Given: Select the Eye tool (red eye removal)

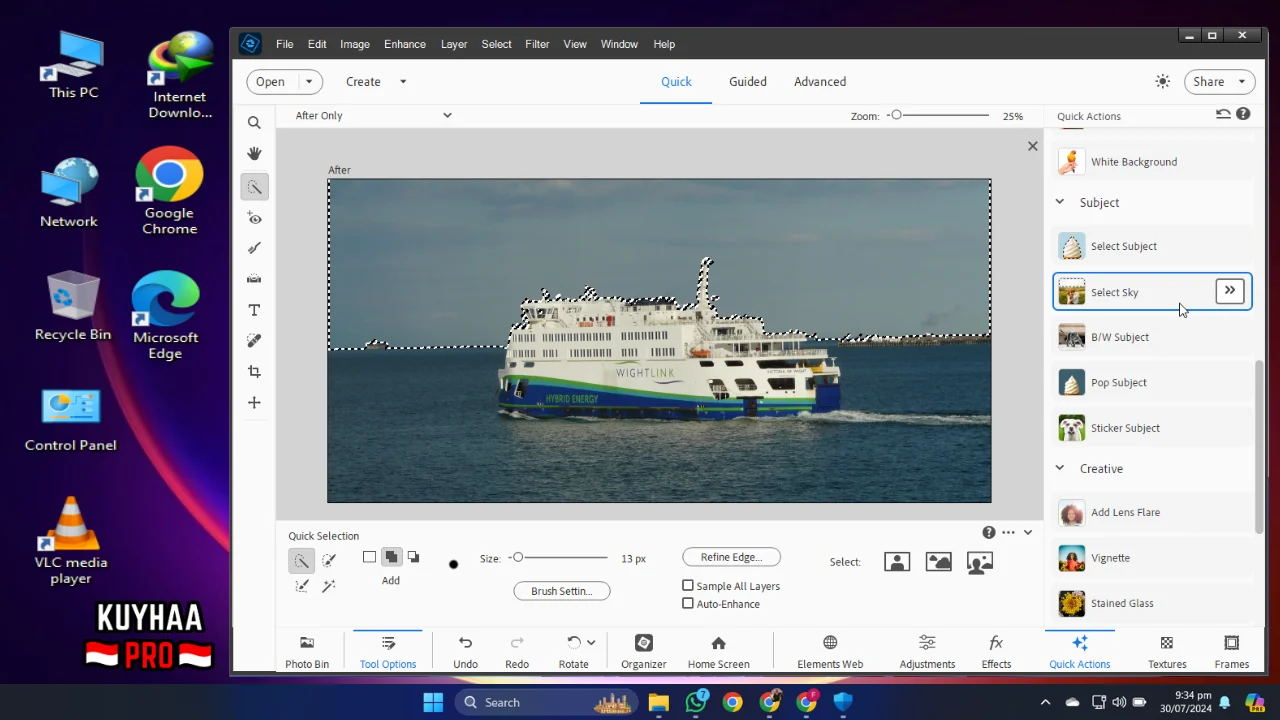Looking at the screenshot, I should click(254, 218).
